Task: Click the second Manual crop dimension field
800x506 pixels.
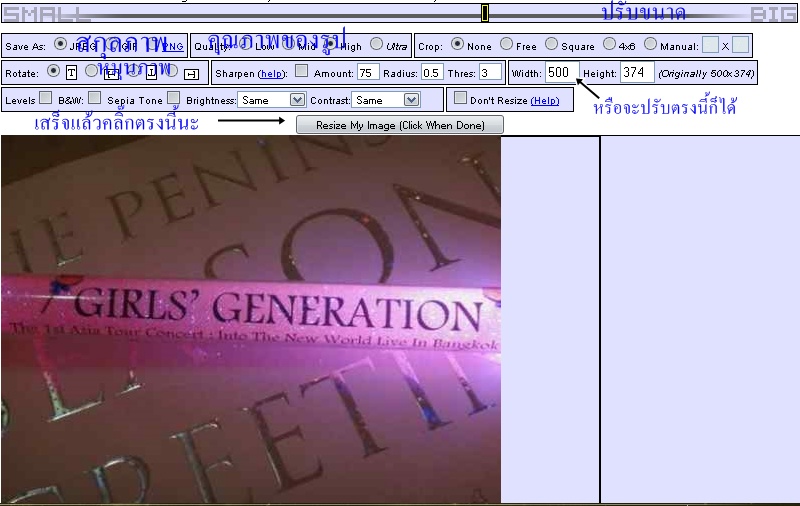Action: [740, 45]
